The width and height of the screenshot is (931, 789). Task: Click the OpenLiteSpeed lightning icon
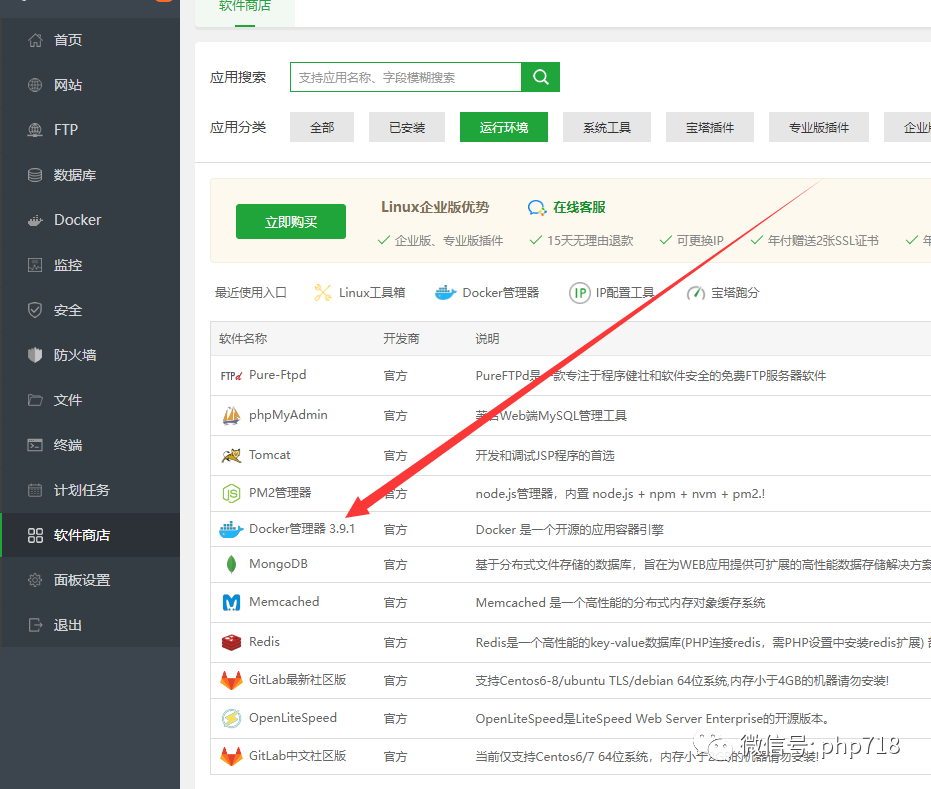coord(231,718)
